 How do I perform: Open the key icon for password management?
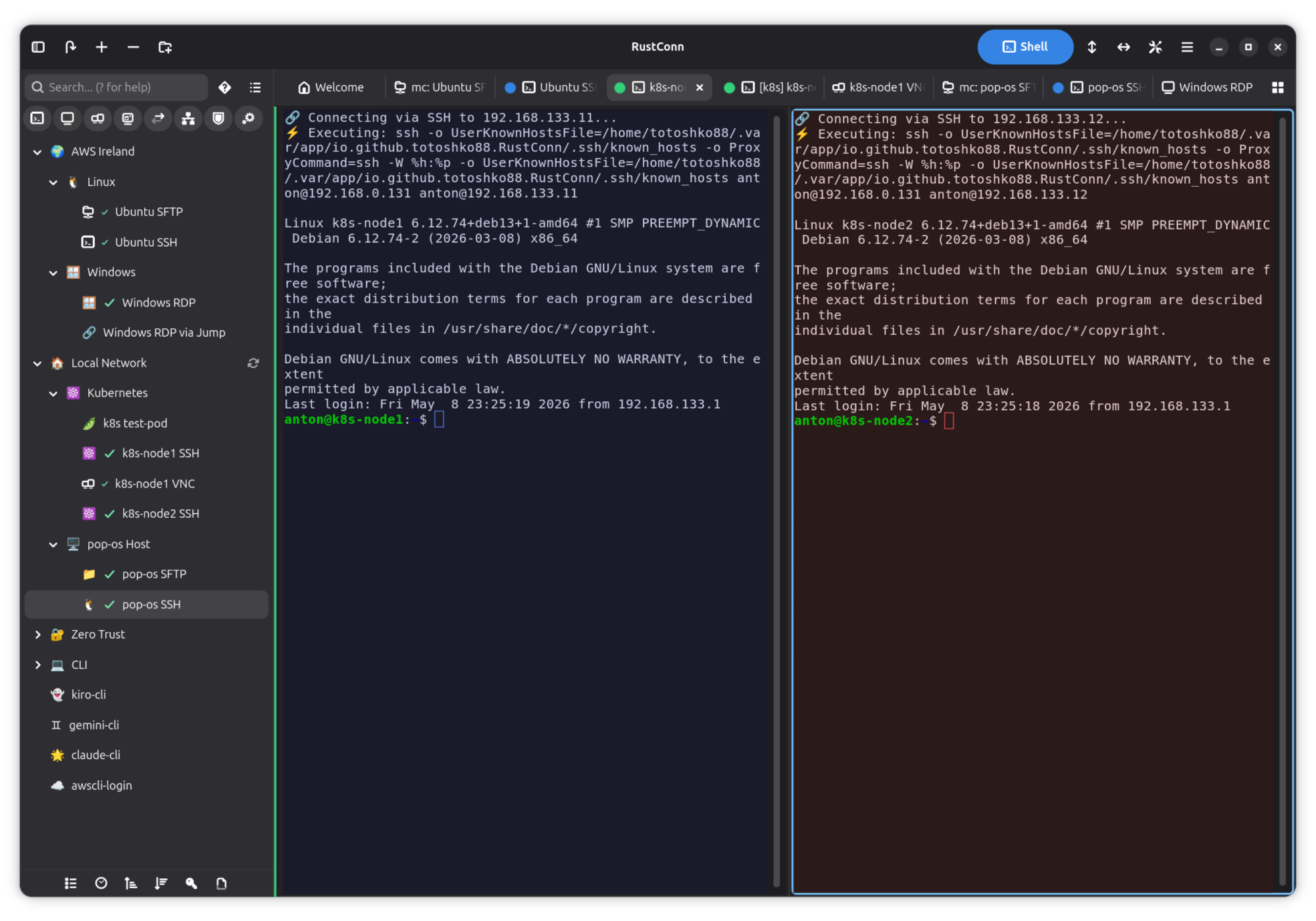coord(191,884)
